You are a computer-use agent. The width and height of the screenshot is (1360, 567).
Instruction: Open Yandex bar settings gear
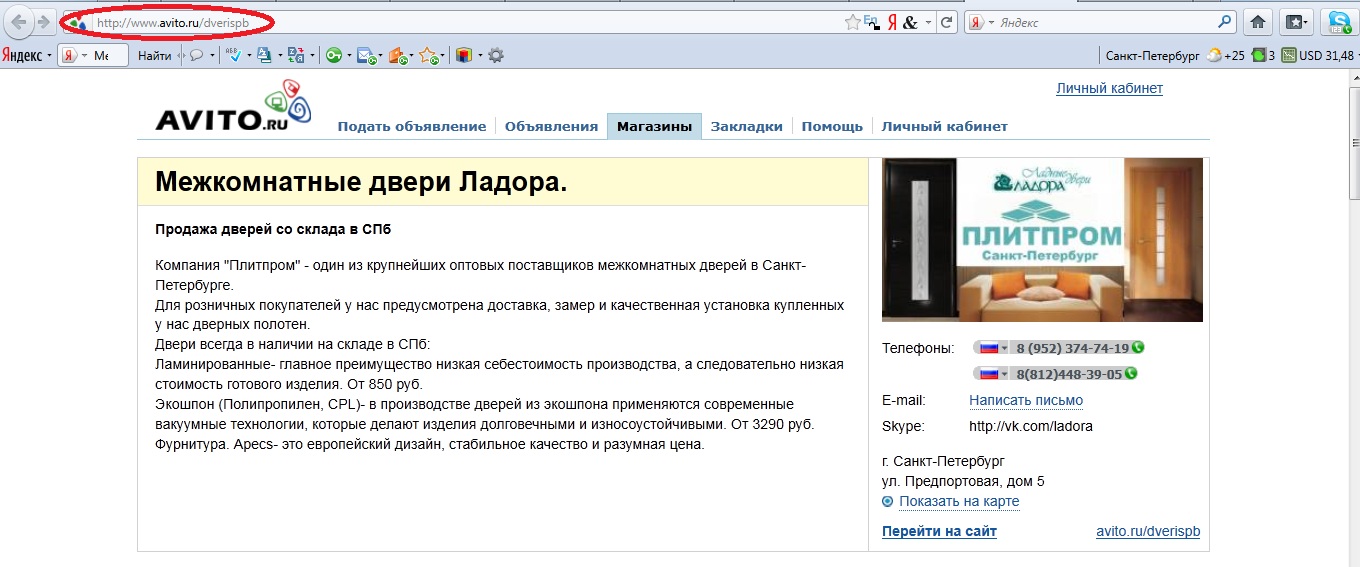pos(495,55)
